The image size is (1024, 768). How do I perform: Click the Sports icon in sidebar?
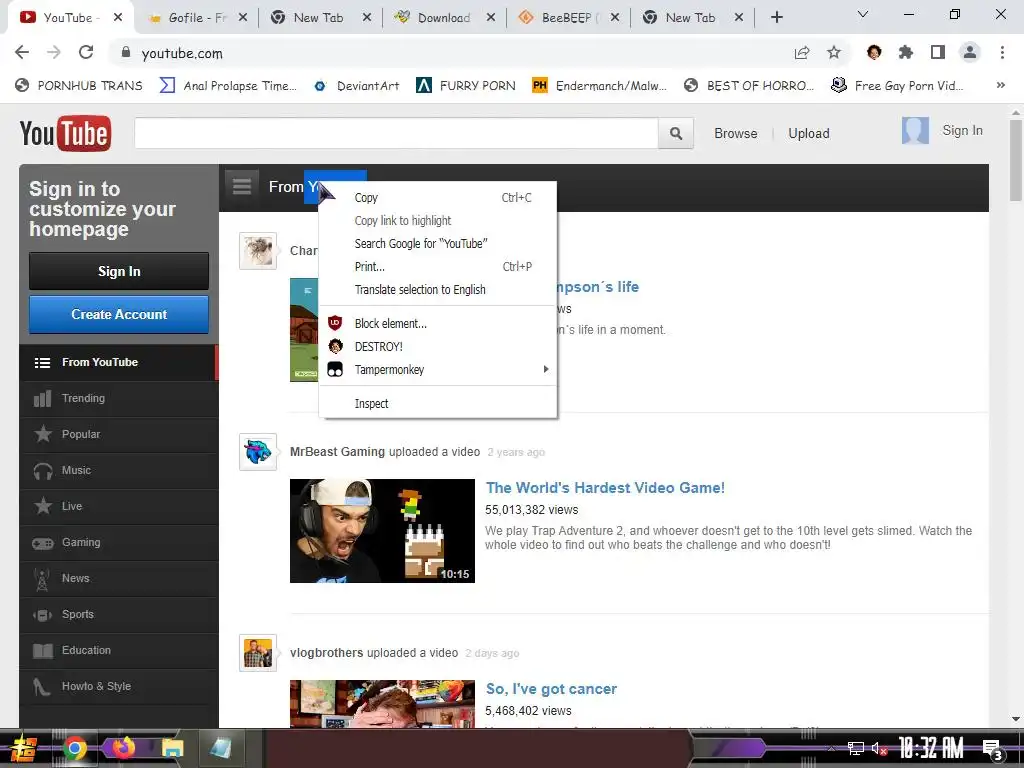pos(42,615)
